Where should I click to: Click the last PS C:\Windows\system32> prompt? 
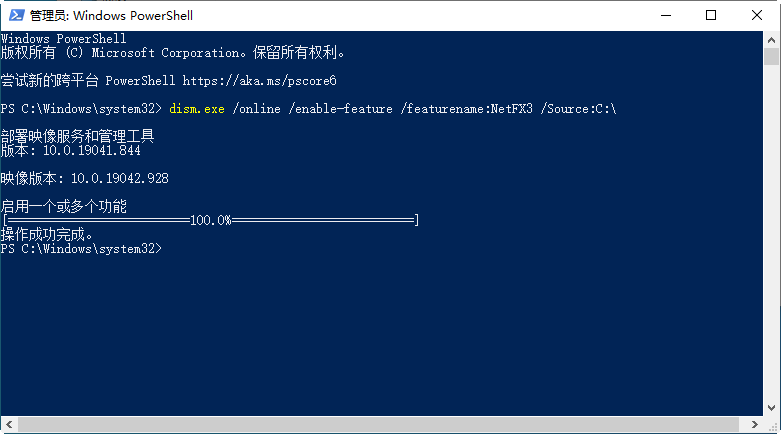[x=81, y=248]
